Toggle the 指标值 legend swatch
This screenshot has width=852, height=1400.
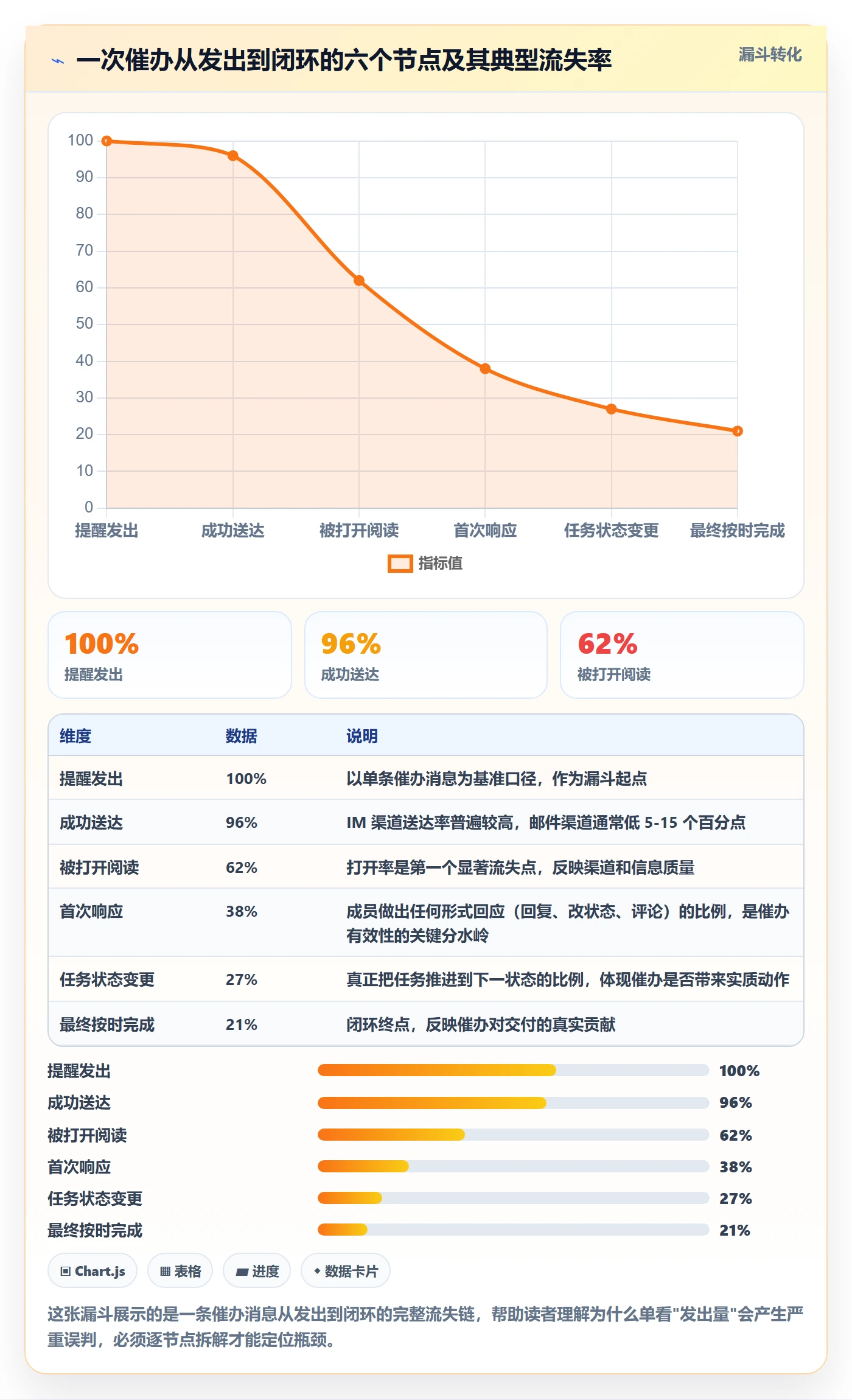click(400, 564)
